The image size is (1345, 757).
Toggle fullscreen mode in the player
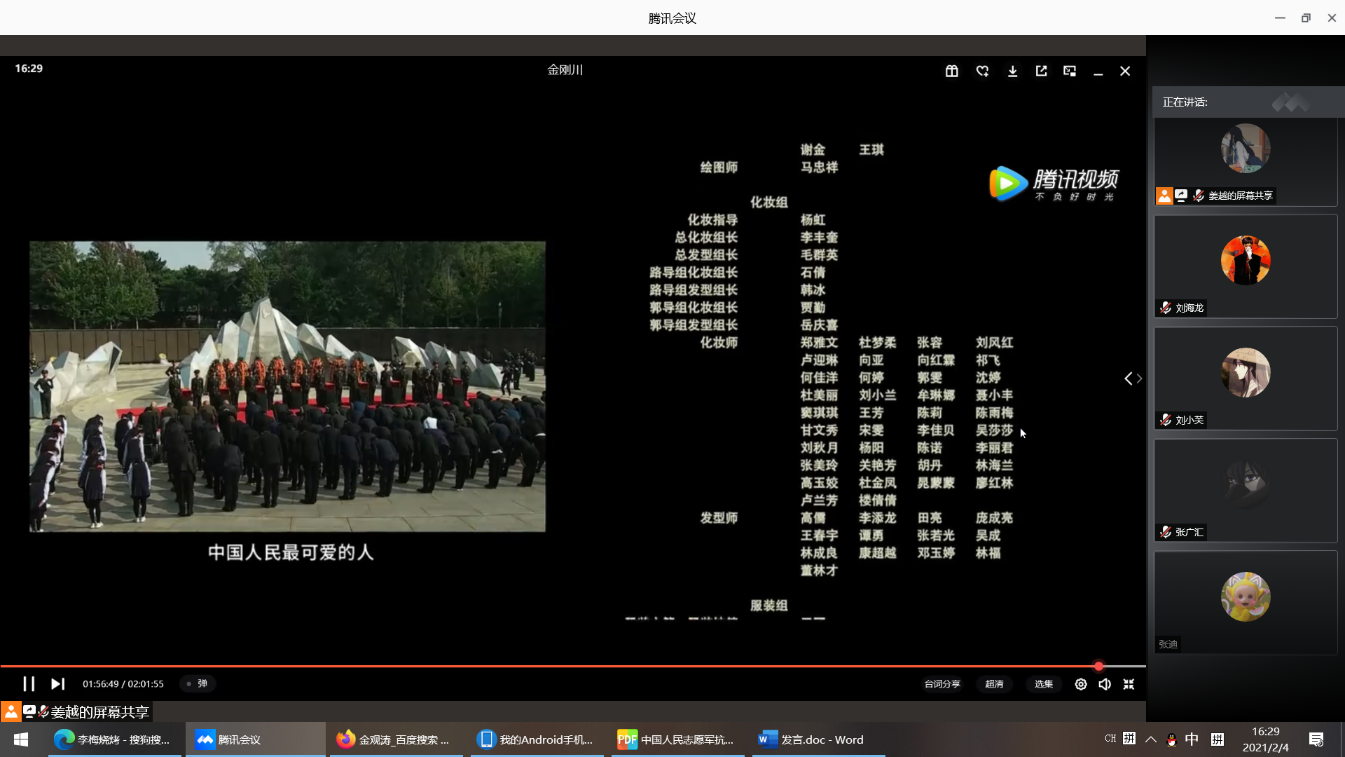1129,684
